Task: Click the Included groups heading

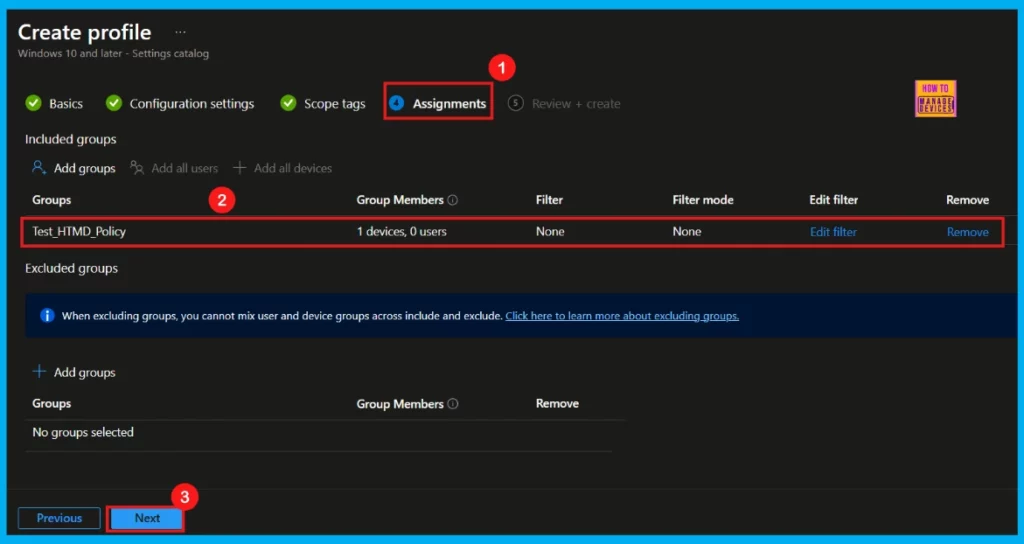Action: (x=71, y=139)
